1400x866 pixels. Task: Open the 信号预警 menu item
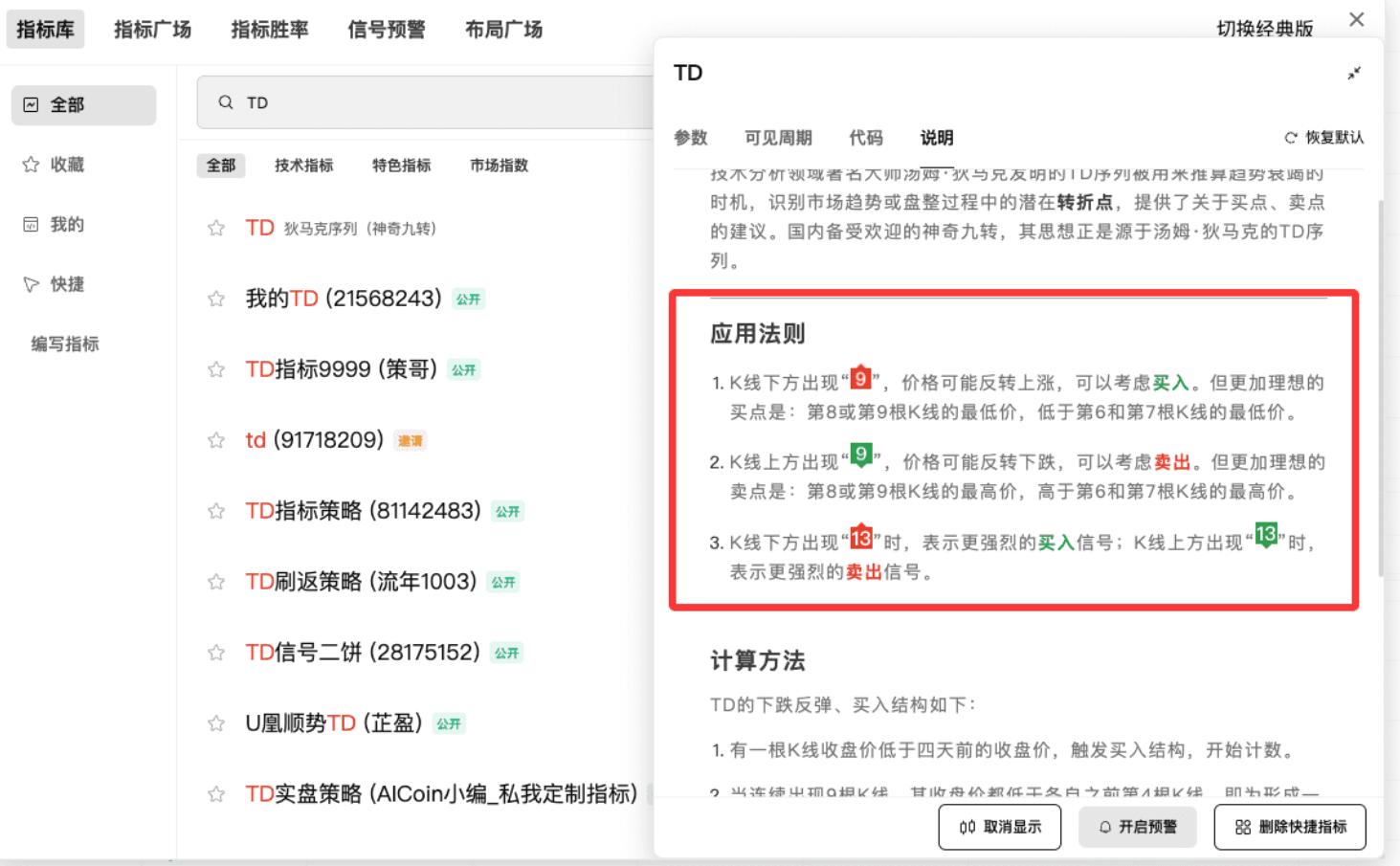tap(386, 29)
